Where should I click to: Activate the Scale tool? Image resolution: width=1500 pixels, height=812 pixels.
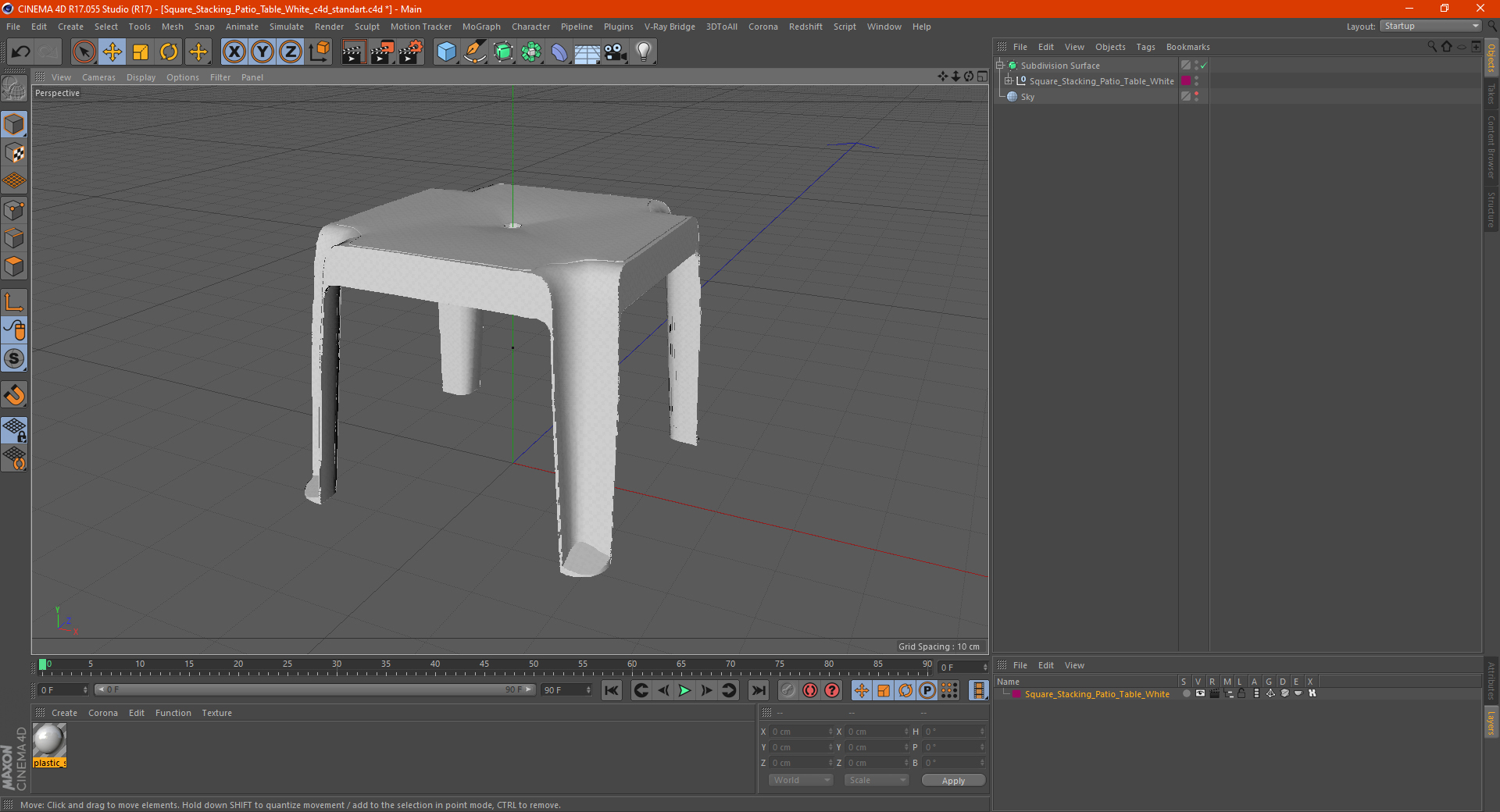point(141,52)
